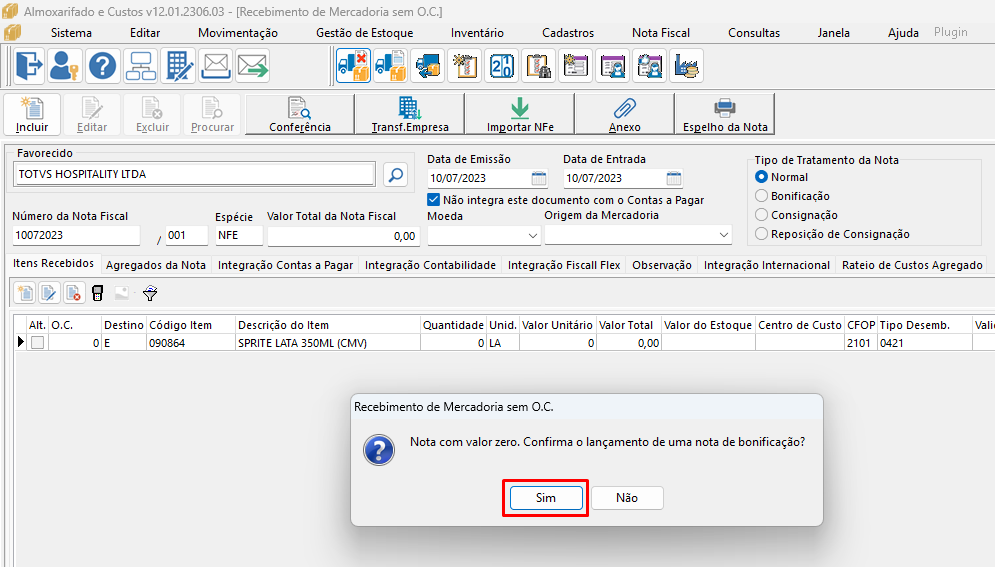
Task: Click the person with circular gear window icon
Action: (x=649, y=66)
